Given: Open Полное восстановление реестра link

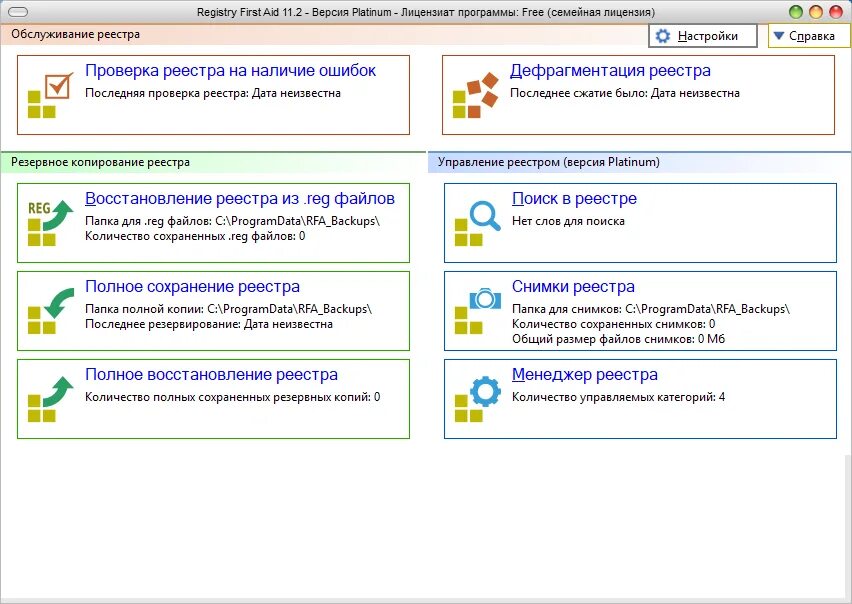Looking at the screenshot, I should [211, 375].
